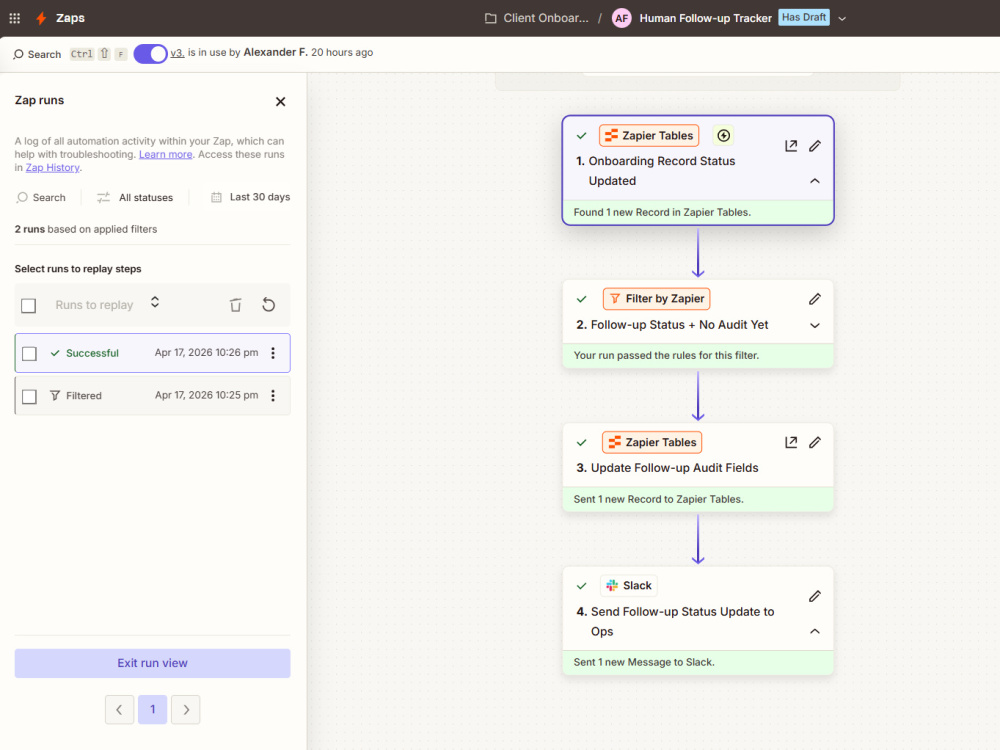The image size is (1000, 750).
Task: Click the AF avatar badge
Action: [x=621, y=18]
